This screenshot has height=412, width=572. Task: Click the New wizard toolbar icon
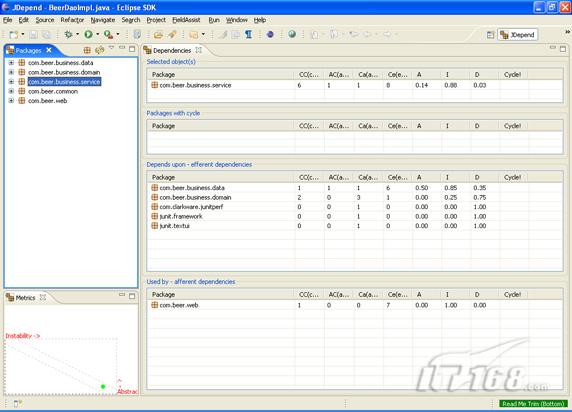click(x=14, y=35)
